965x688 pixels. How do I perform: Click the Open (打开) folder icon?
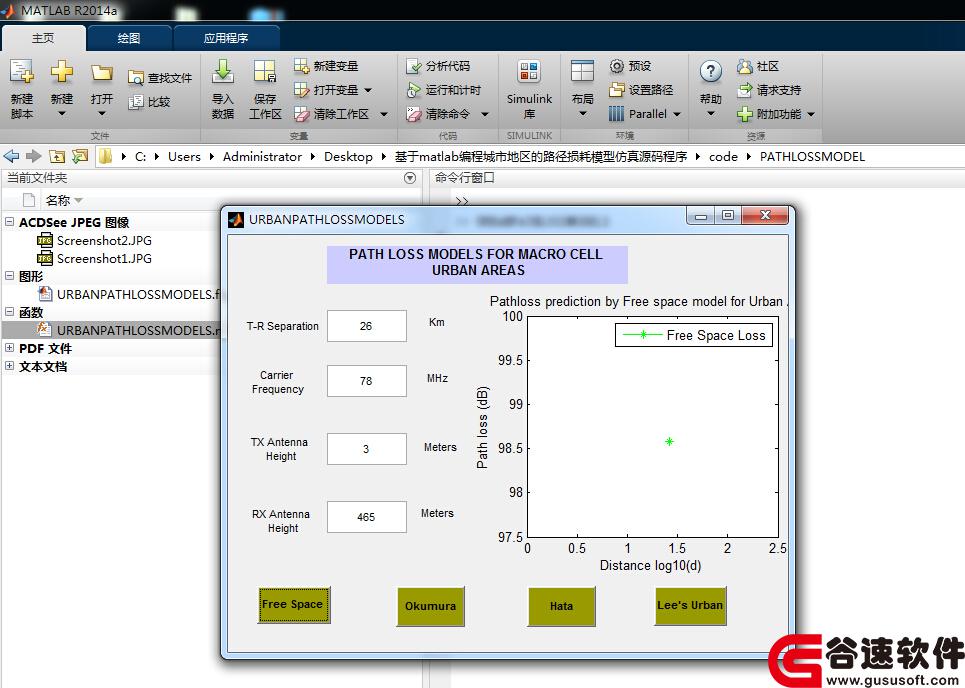click(x=102, y=73)
